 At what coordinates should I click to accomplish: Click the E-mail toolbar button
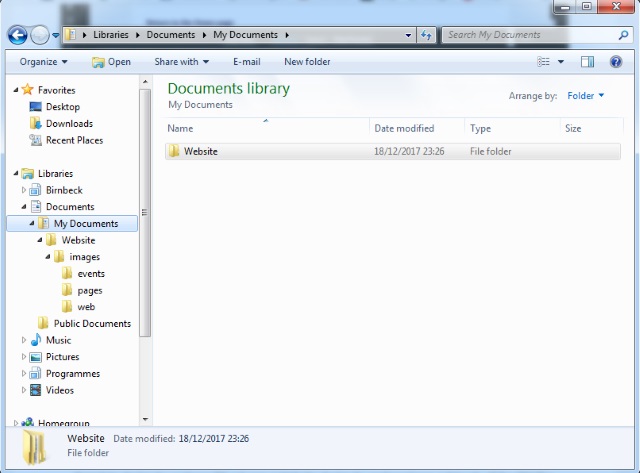(246, 62)
